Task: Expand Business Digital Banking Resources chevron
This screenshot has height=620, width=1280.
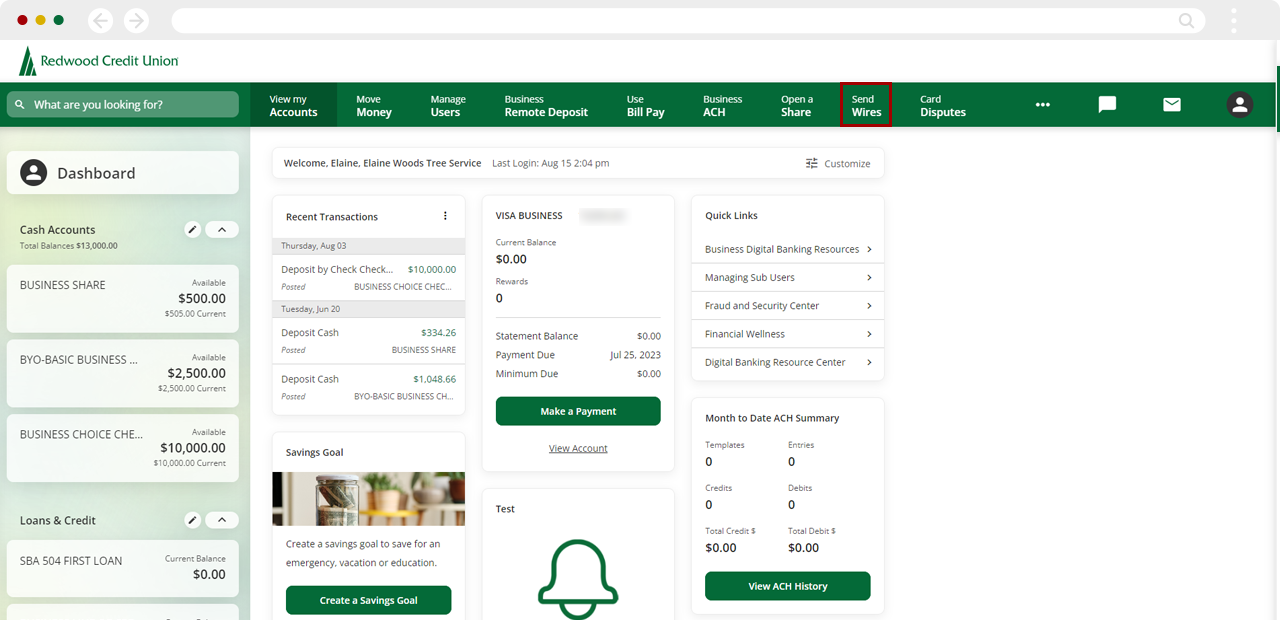Action: pyautogui.click(x=869, y=249)
